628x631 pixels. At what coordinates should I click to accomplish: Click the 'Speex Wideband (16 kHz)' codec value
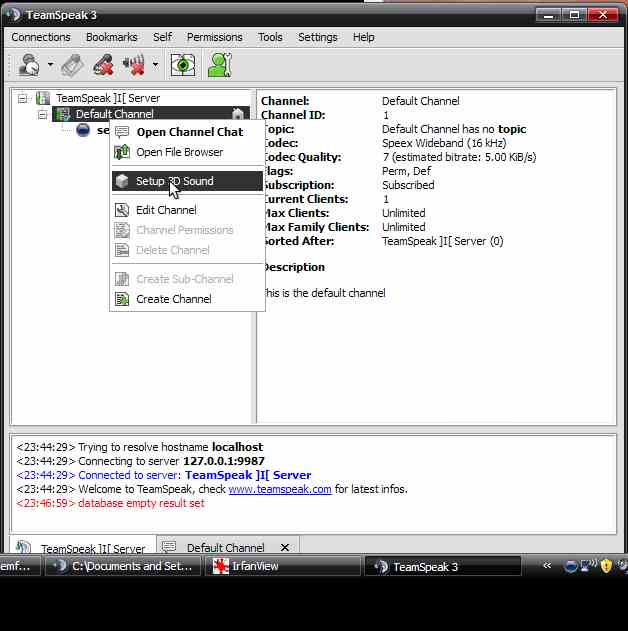444,143
